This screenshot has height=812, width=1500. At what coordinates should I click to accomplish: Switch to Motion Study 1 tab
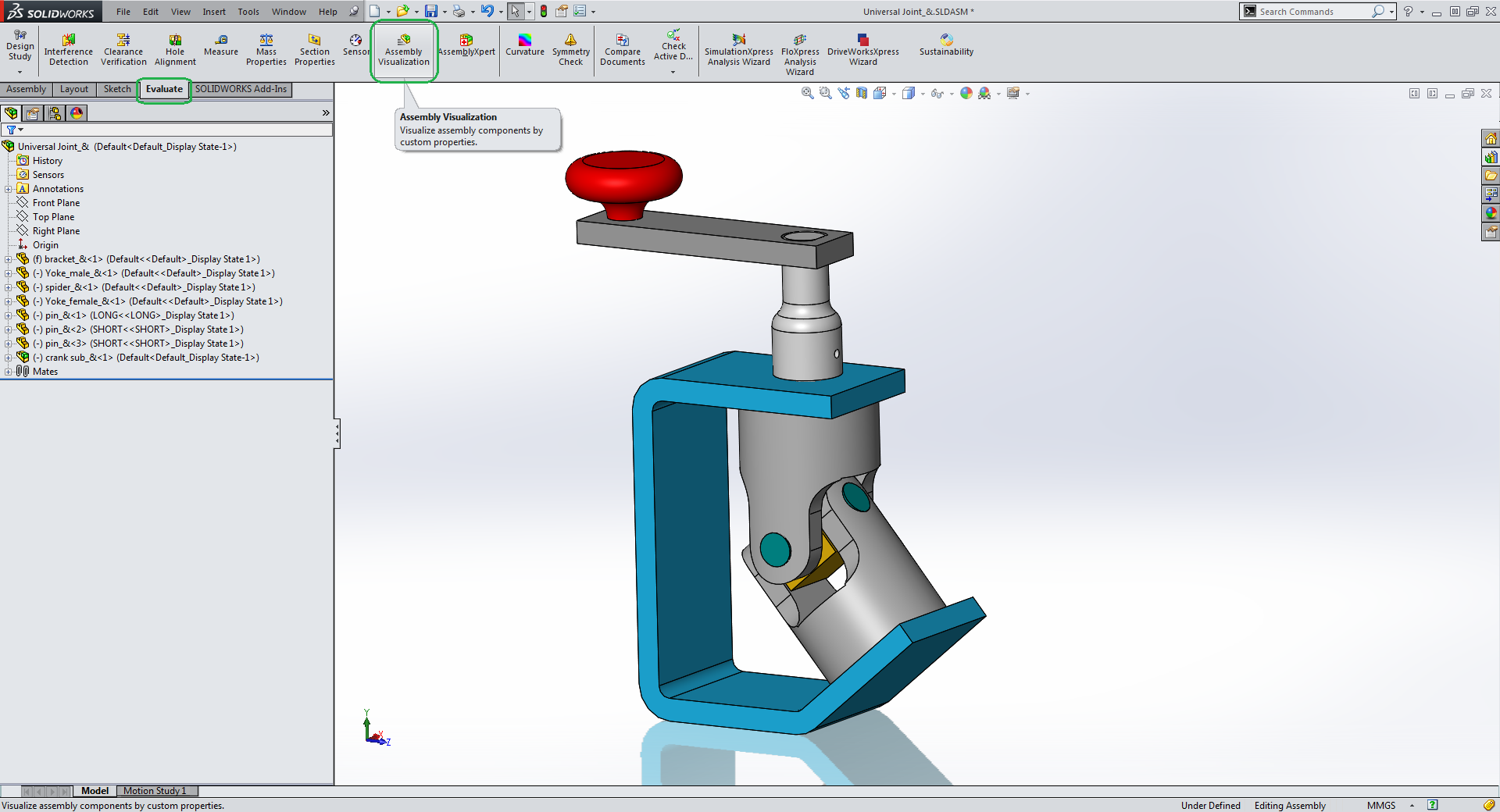pyautogui.click(x=155, y=791)
